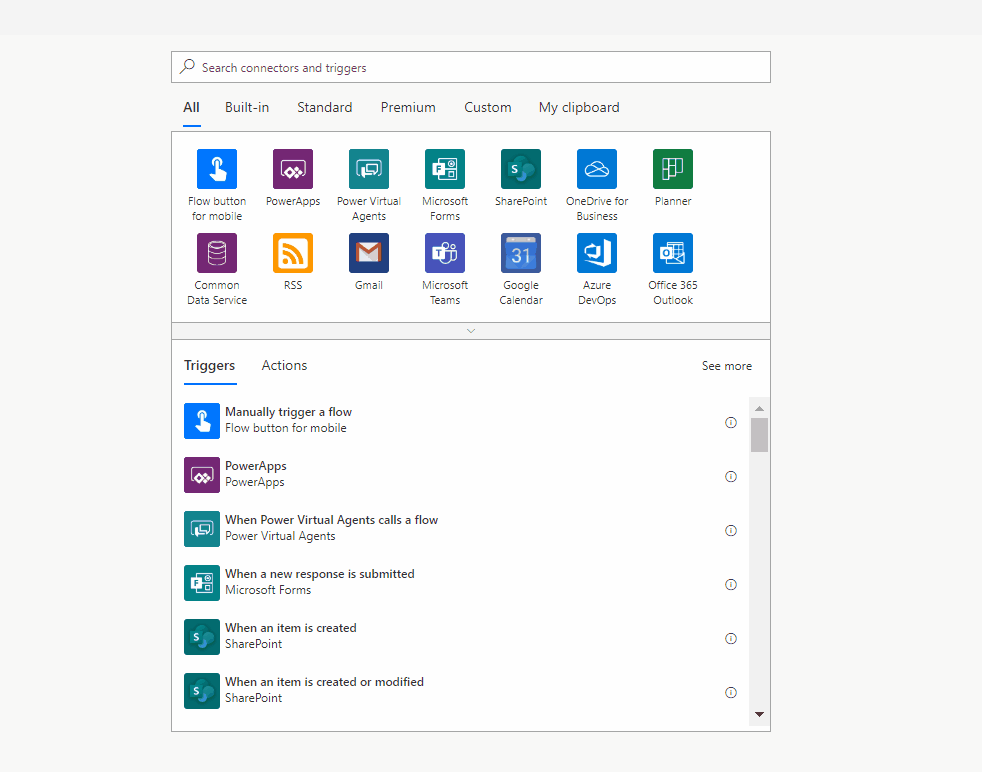
Task: Select the Microsoft Forms connector
Action: [445, 169]
